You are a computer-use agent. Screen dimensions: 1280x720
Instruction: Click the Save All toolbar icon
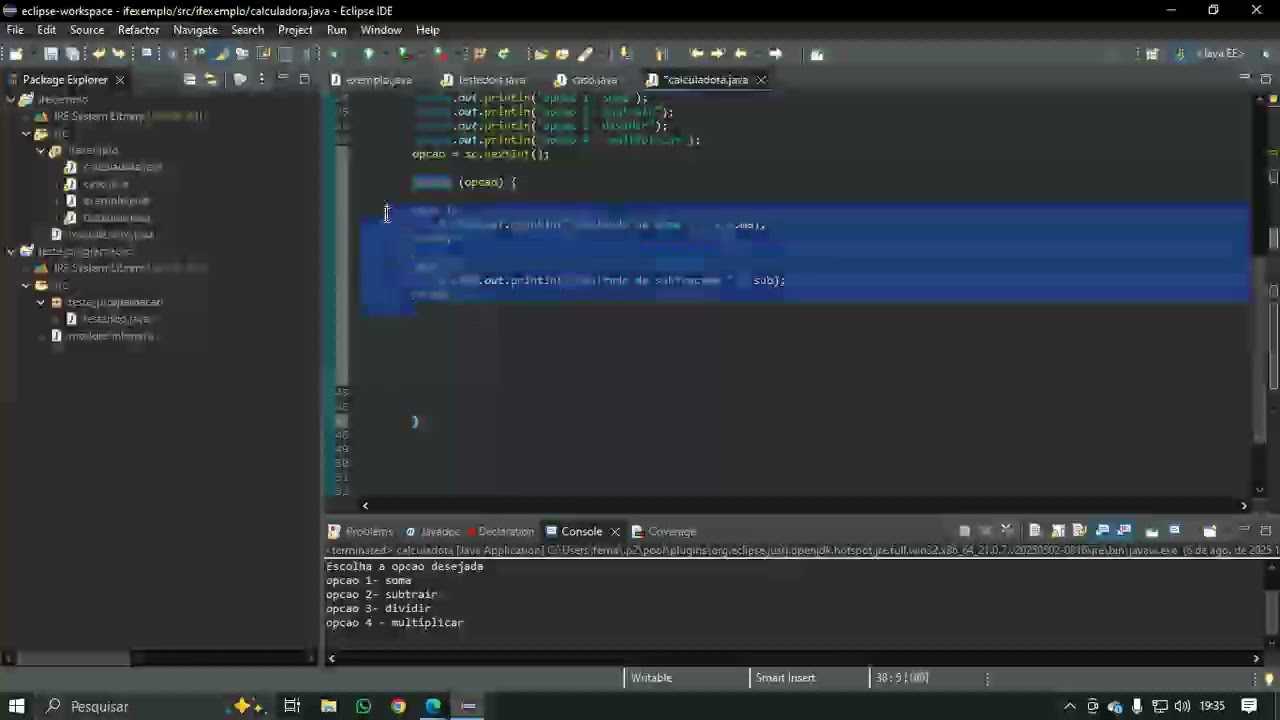coord(73,54)
